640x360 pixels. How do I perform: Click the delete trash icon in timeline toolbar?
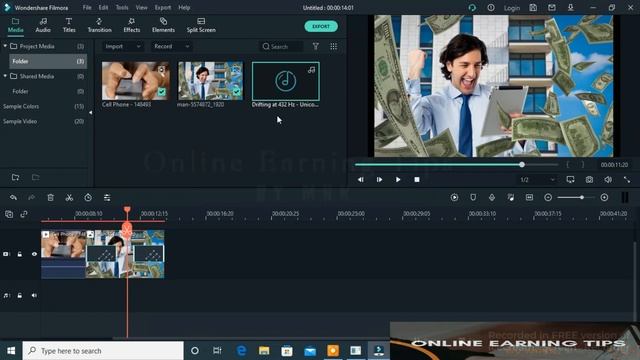point(51,198)
